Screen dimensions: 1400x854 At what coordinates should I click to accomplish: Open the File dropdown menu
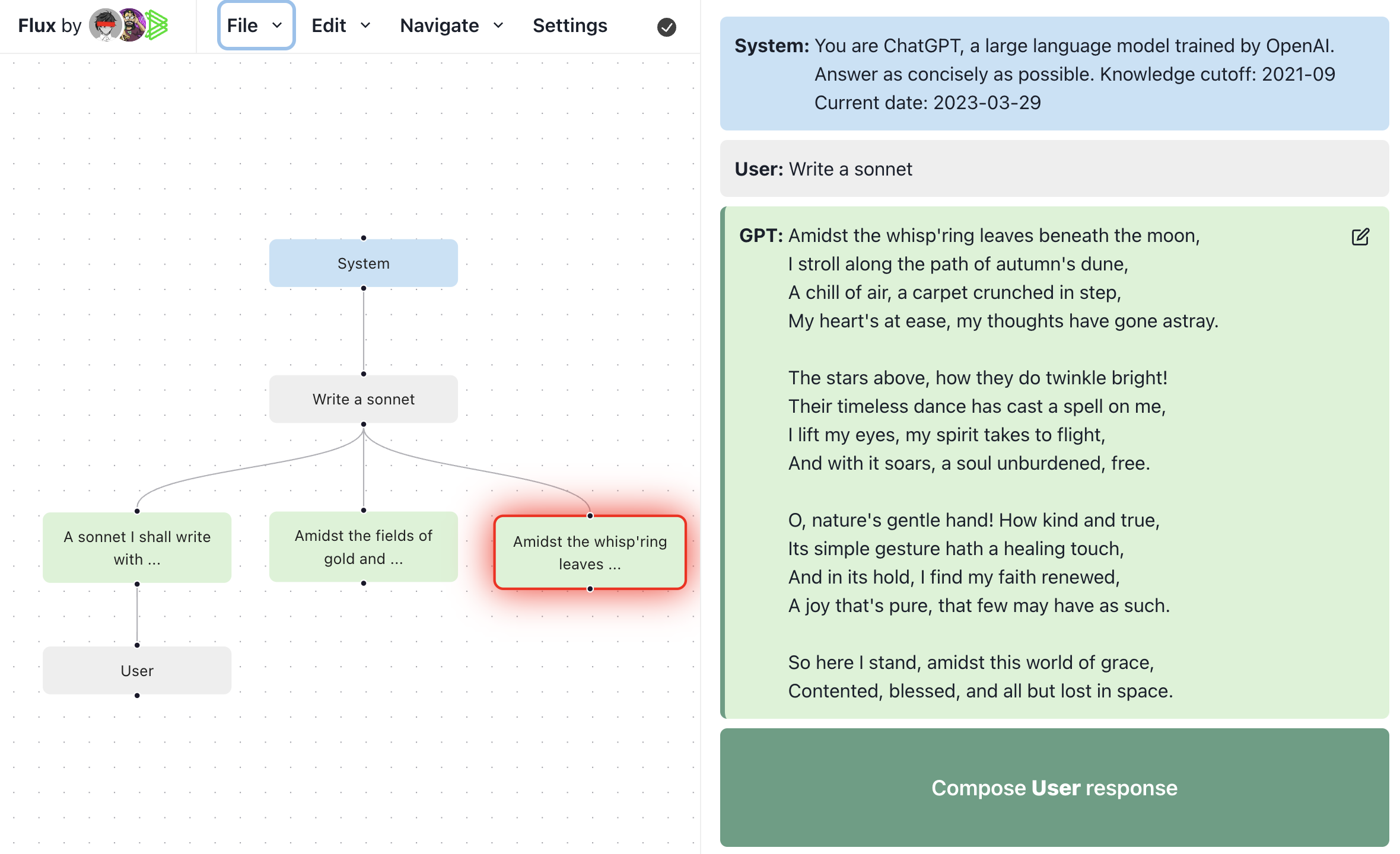256,26
